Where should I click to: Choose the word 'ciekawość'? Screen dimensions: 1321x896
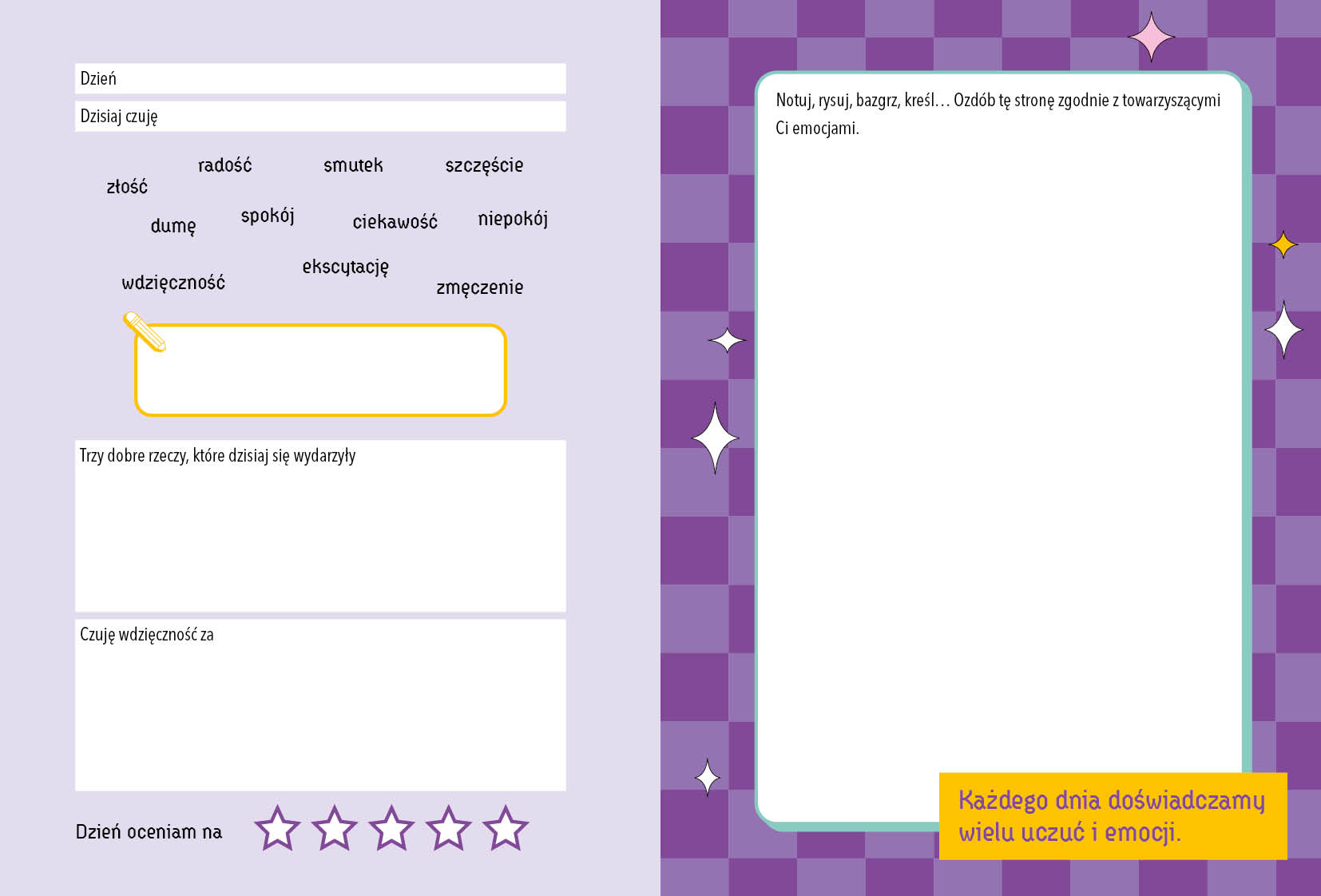point(395,221)
